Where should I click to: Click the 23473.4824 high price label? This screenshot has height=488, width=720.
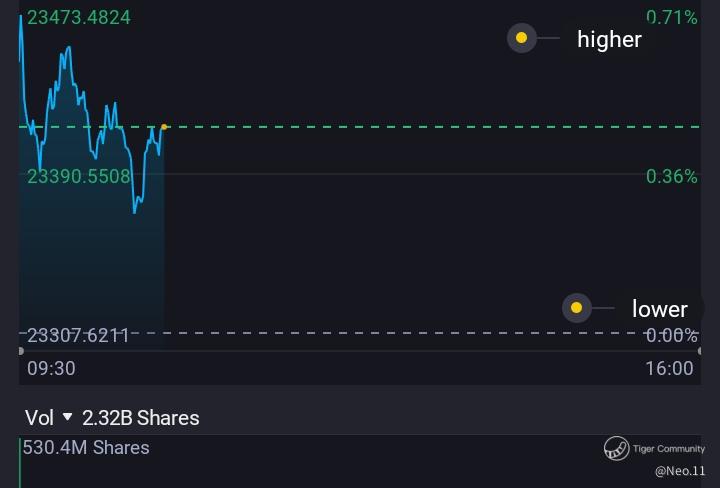[x=79, y=17]
